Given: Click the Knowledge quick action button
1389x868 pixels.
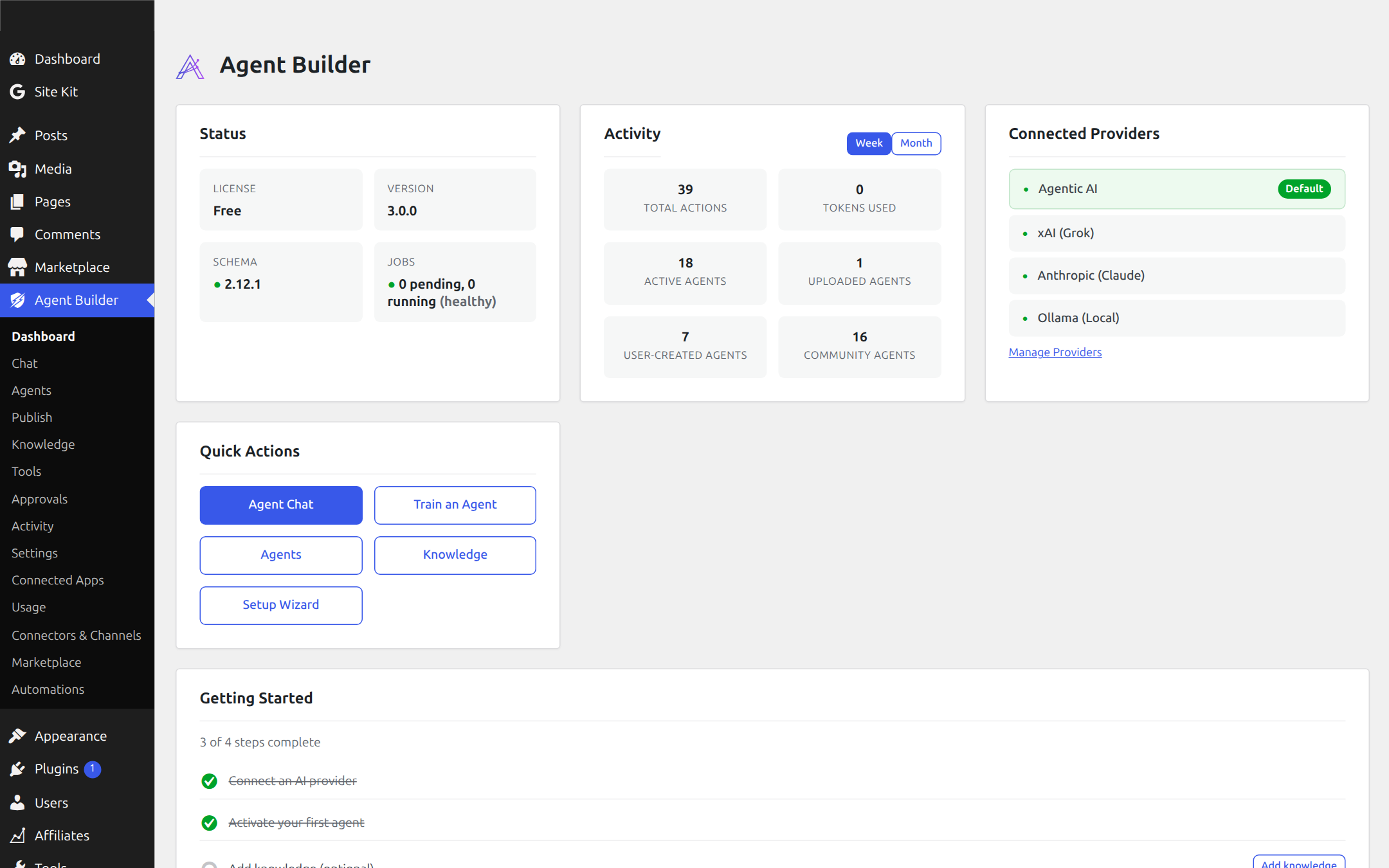Looking at the screenshot, I should 455,556.
